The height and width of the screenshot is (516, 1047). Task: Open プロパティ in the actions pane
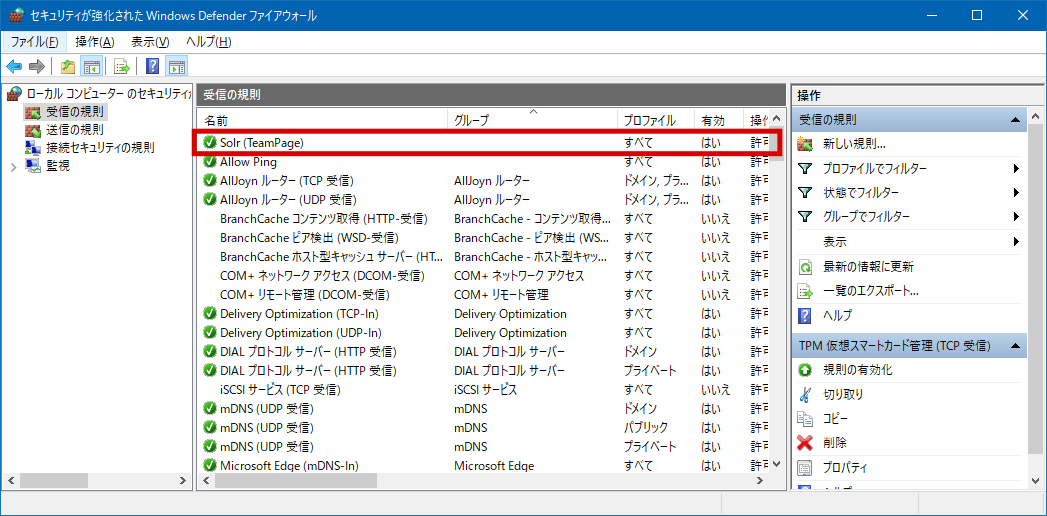click(x=845, y=467)
